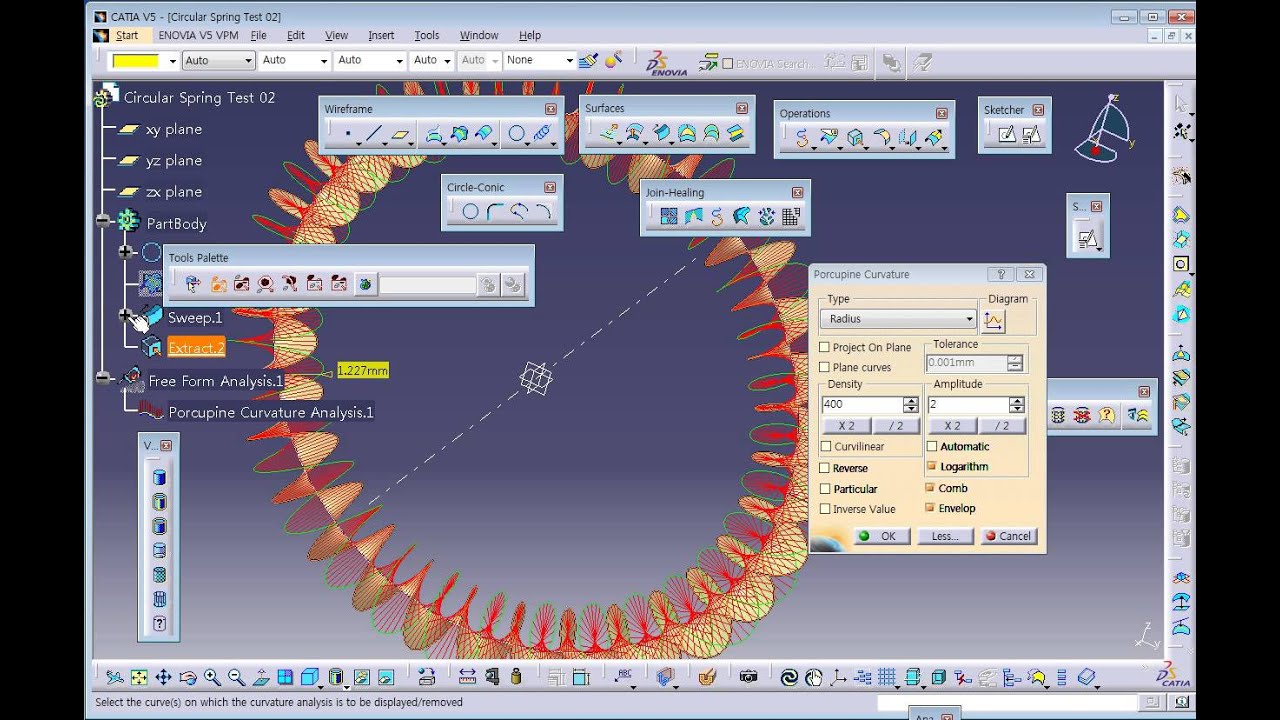
Task: Enable Inverse Value checkbox
Action: point(825,509)
